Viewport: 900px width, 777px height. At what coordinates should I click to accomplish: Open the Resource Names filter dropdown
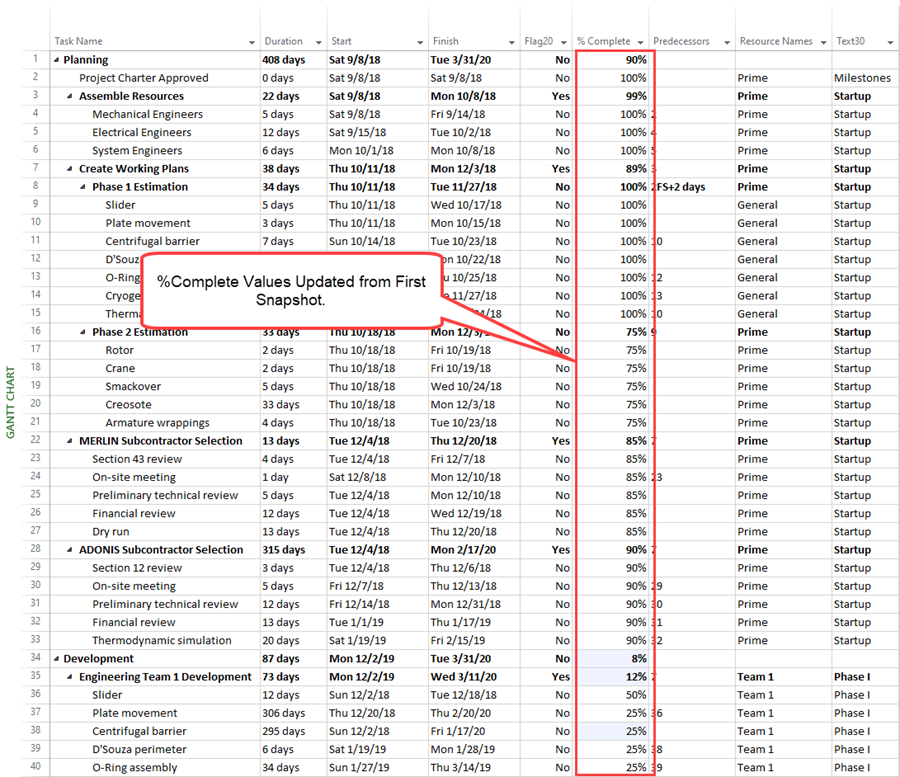click(822, 42)
